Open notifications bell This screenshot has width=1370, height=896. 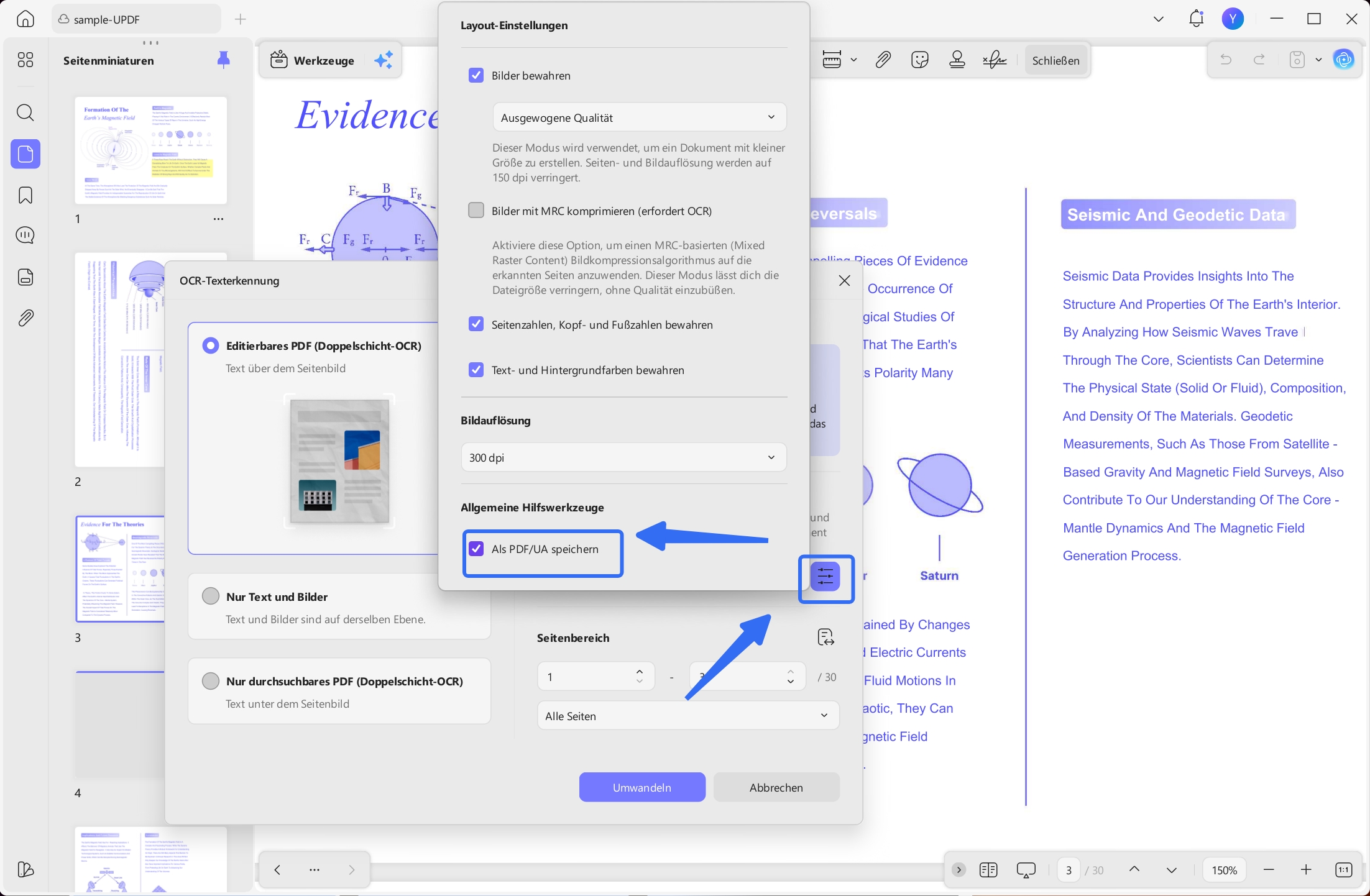point(1196,19)
